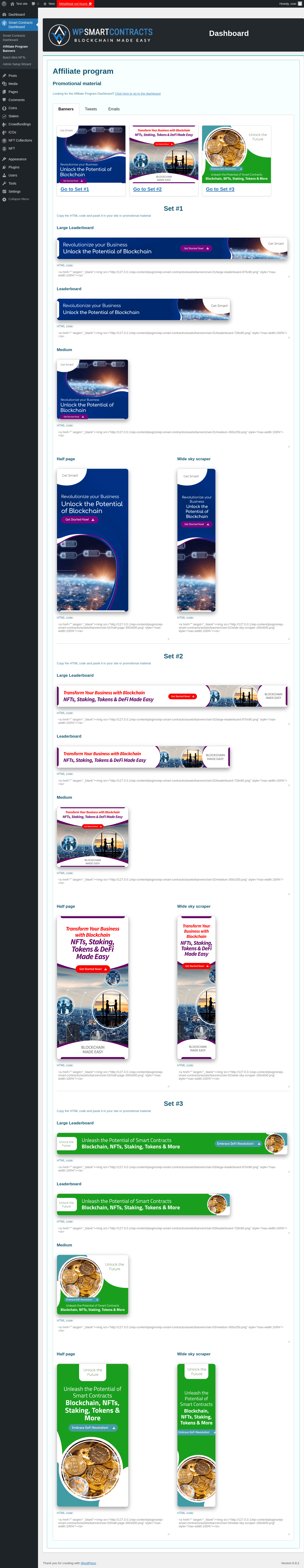Open the comments bubble in admin bar

(x=35, y=4)
